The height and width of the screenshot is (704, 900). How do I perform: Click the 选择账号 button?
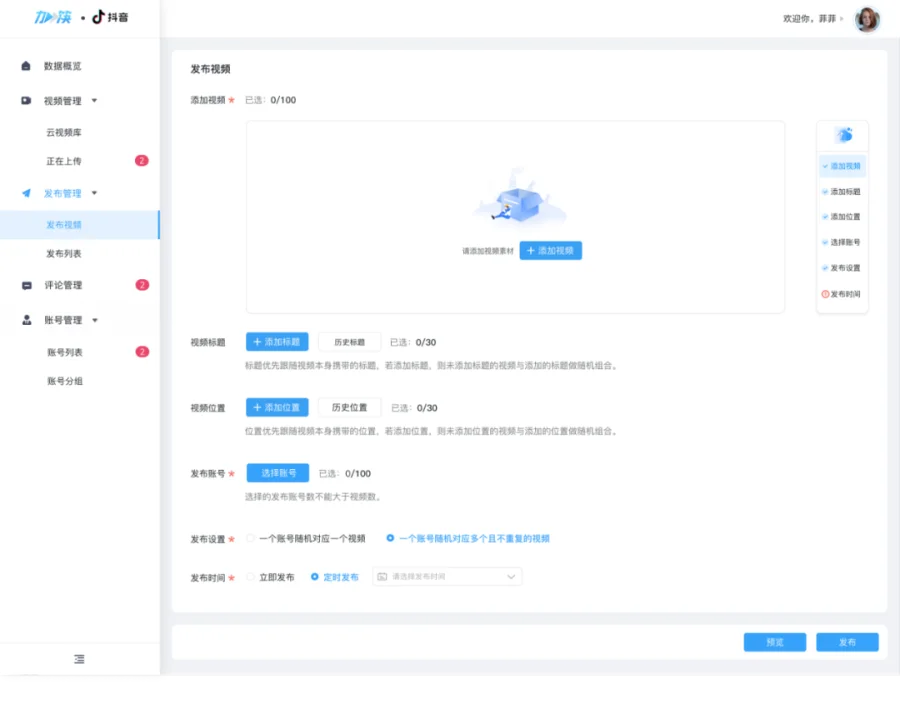pyautogui.click(x=278, y=473)
